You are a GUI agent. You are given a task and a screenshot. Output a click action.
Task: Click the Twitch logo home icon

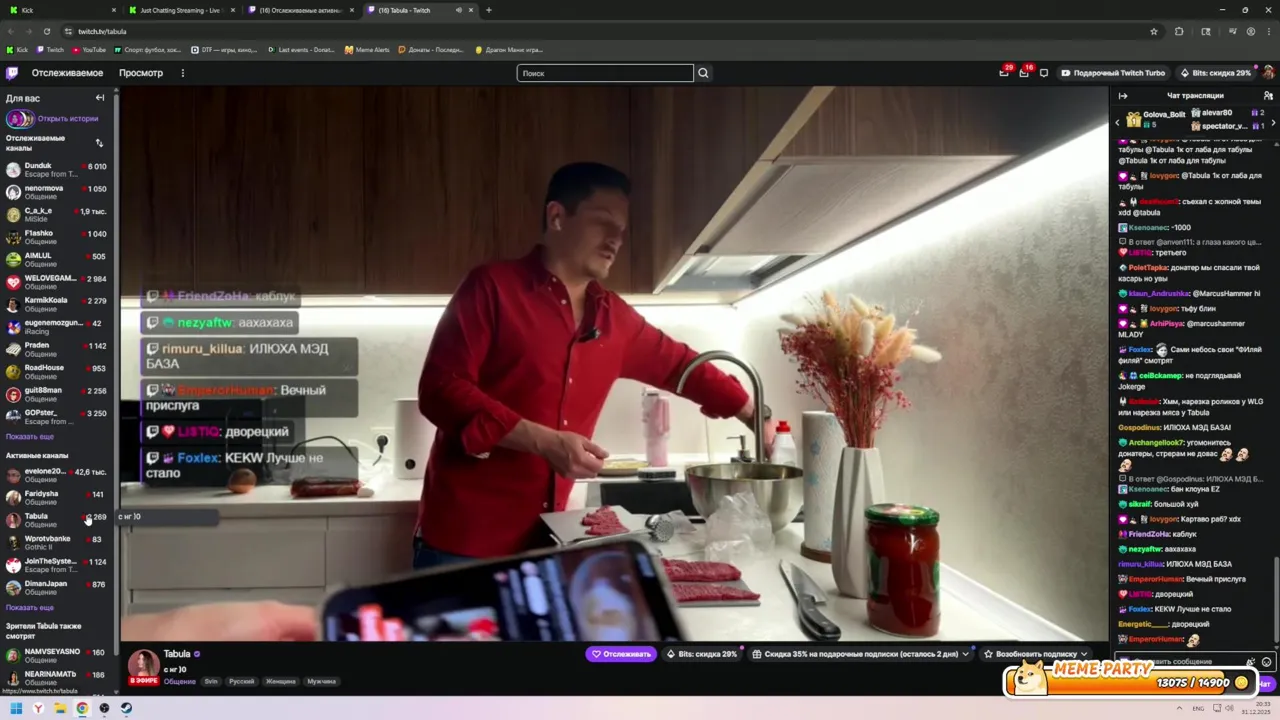point(12,73)
